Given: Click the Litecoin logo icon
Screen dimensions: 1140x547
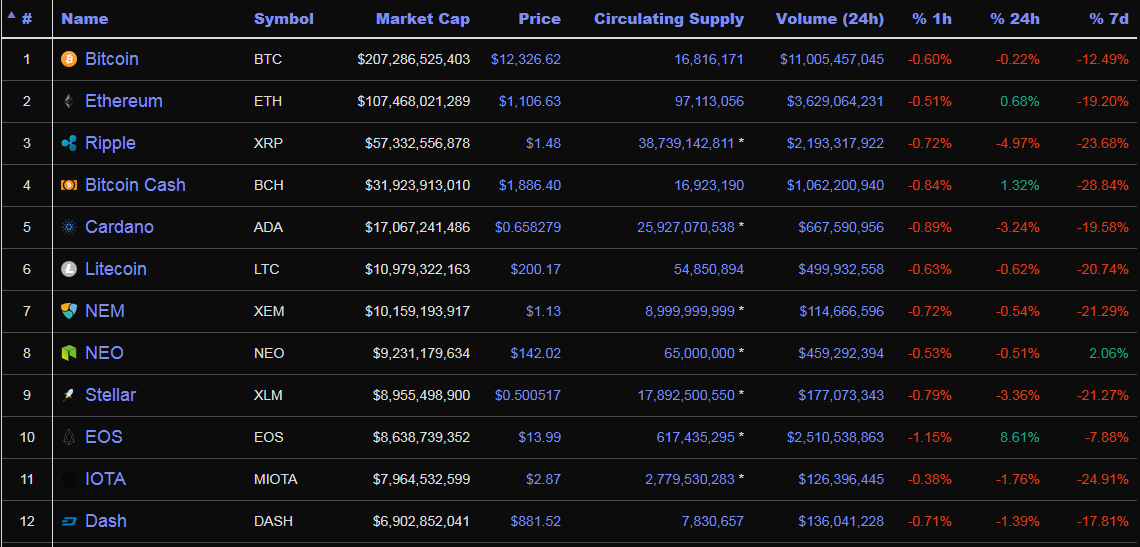Looking at the screenshot, I should pyautogui.click(x=69, y=269).
